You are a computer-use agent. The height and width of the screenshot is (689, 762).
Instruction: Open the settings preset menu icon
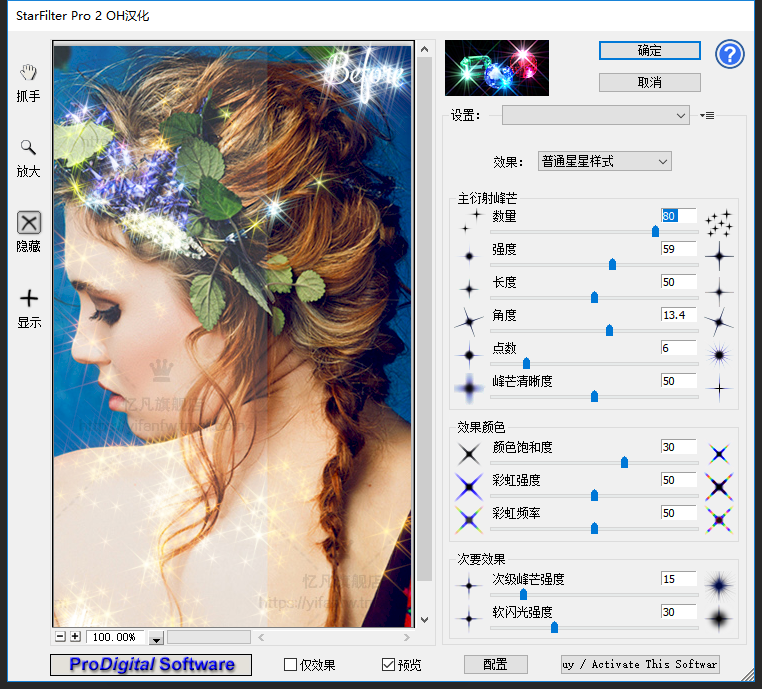(707, 116)
